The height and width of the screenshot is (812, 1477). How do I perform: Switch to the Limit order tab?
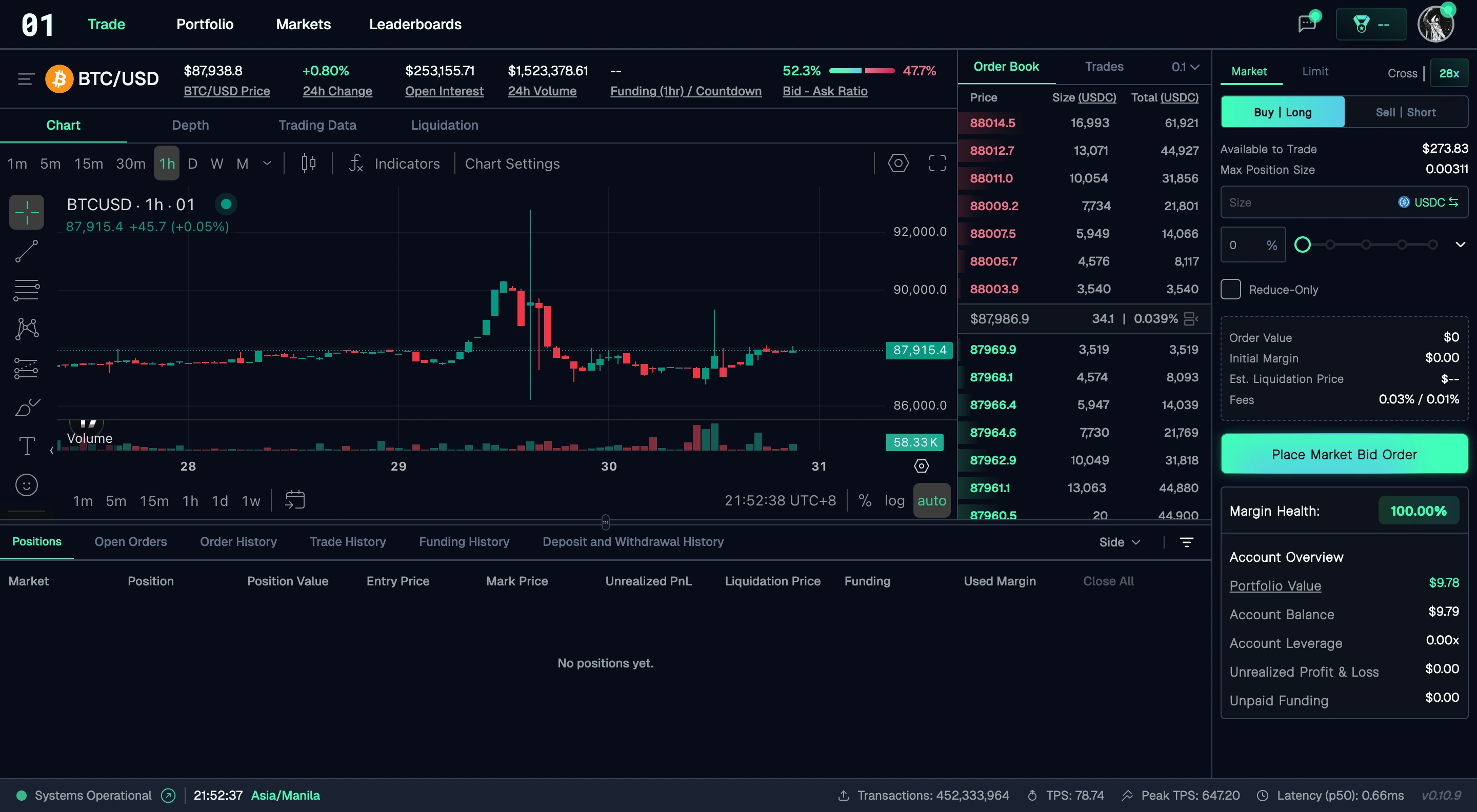(1315, 71)
